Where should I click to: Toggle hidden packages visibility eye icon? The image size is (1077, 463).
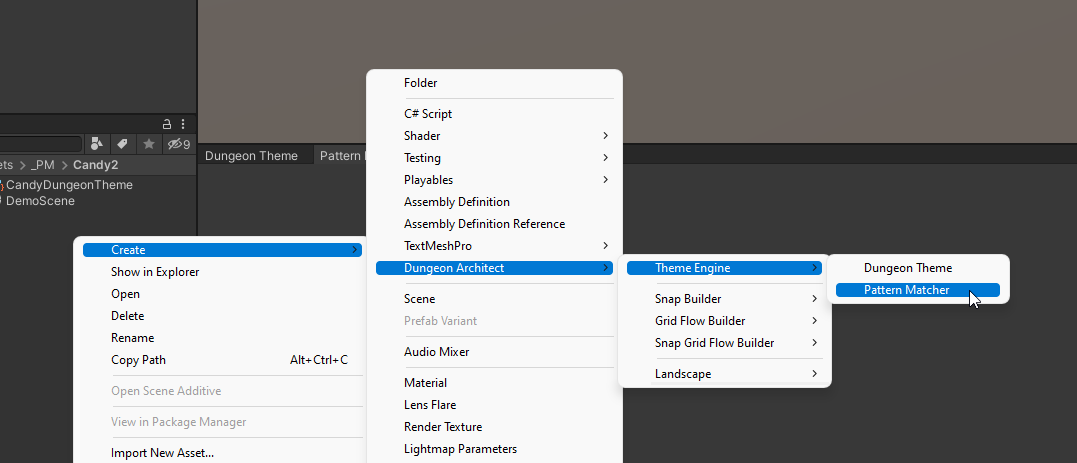tap(179, 144)
